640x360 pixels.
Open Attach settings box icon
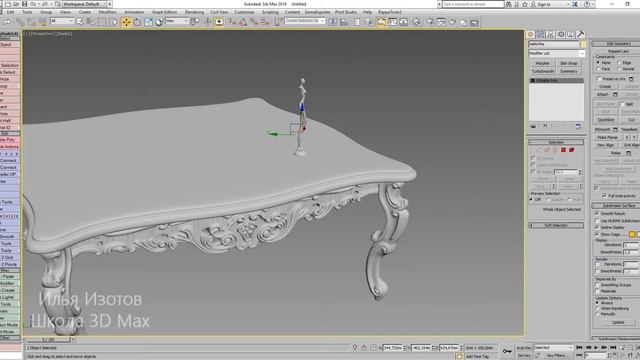(616, 94)
